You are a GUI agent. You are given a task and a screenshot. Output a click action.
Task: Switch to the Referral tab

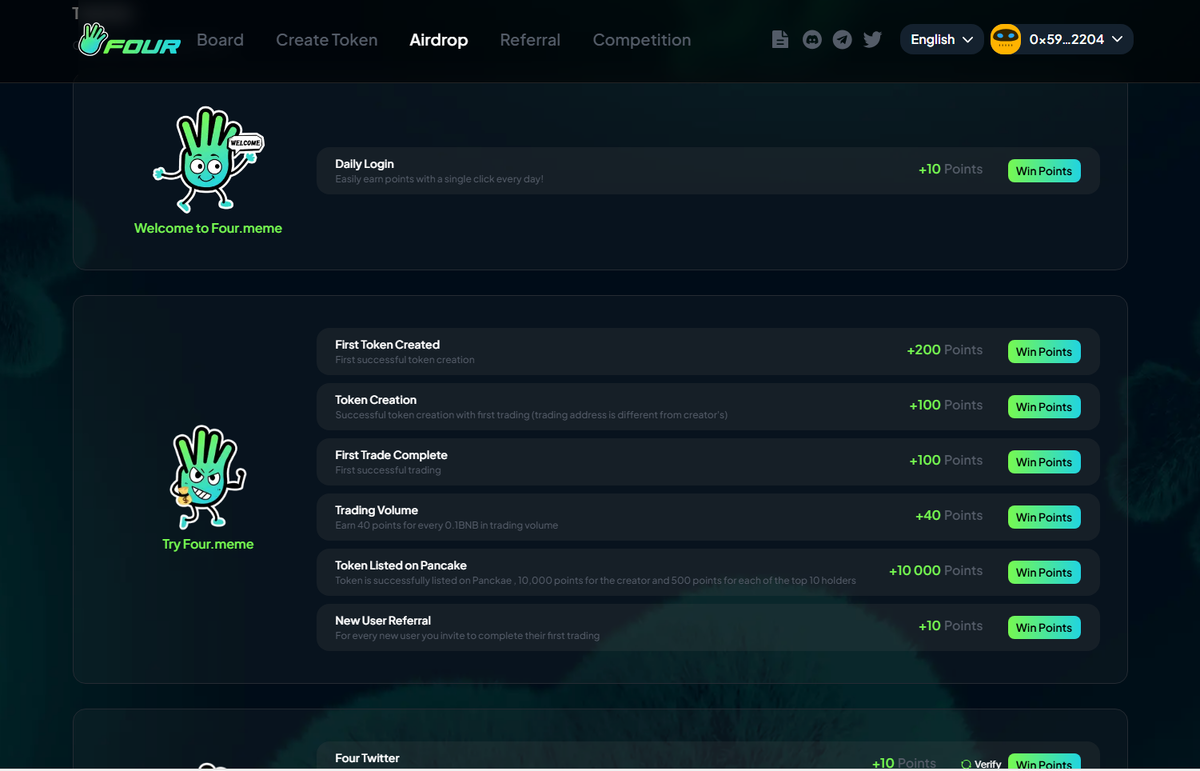click(x=530, y=40)
